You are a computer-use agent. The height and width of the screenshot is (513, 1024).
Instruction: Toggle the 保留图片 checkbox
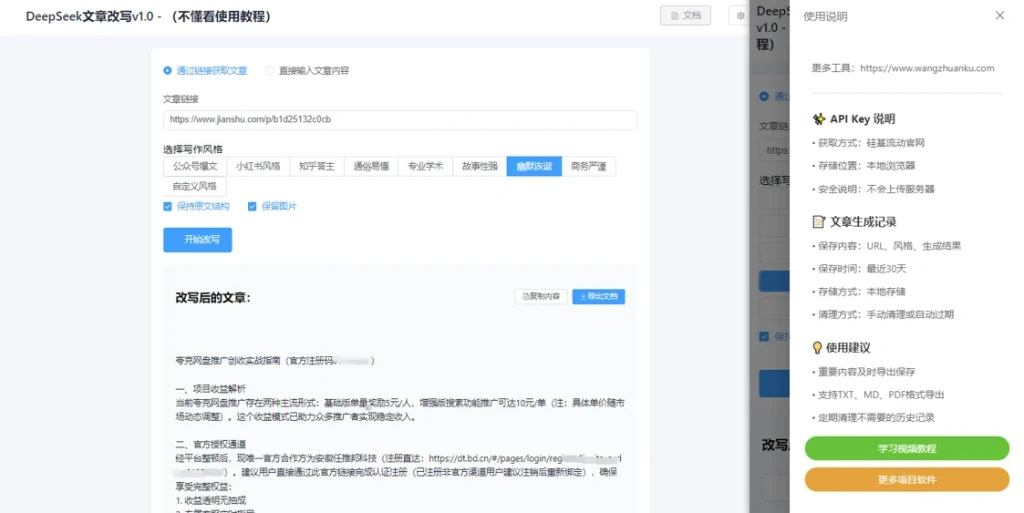click(252, 206)
